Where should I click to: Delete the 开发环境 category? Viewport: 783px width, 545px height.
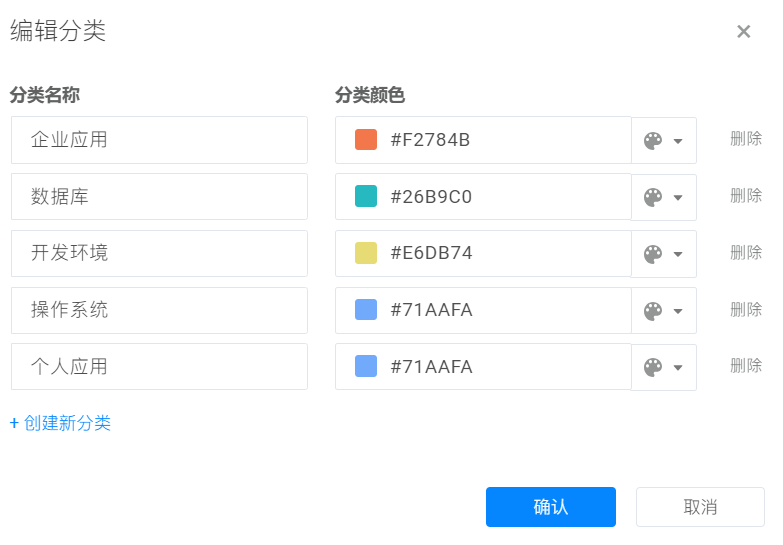coord(746,253)
